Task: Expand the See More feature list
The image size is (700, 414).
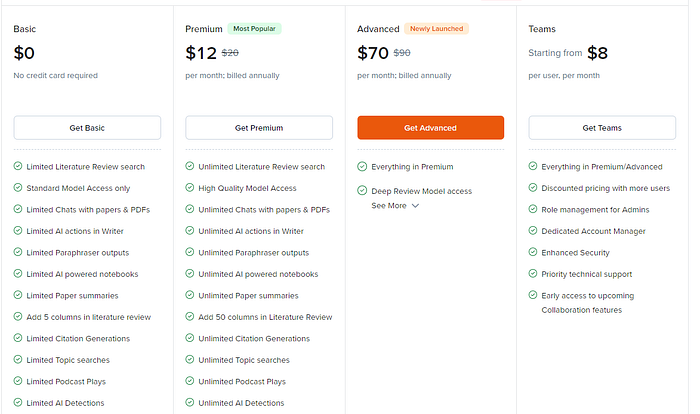Action: (389, 206)
